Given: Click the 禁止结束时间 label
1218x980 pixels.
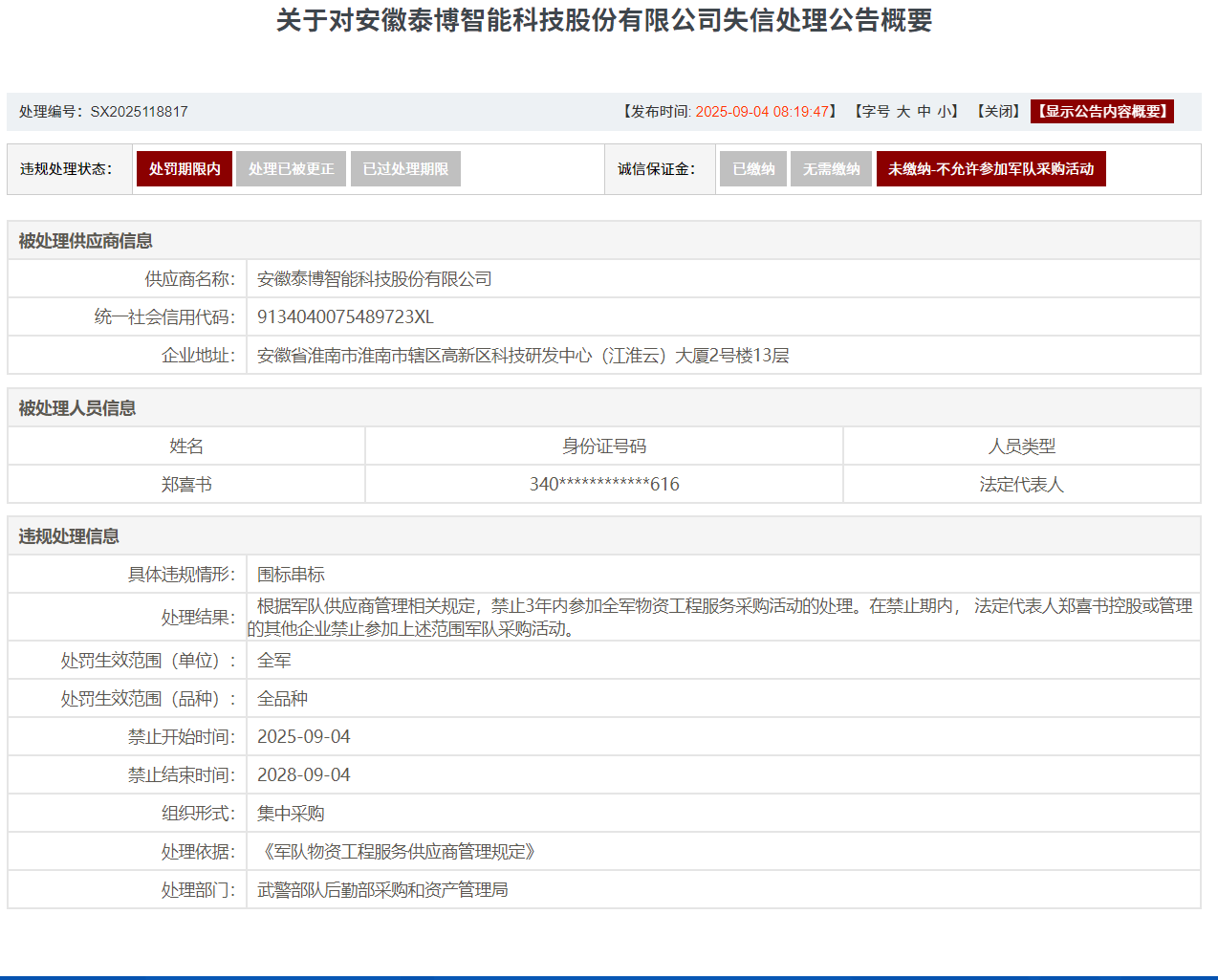Looking at the screenshot, I should [x=182, y=775].
